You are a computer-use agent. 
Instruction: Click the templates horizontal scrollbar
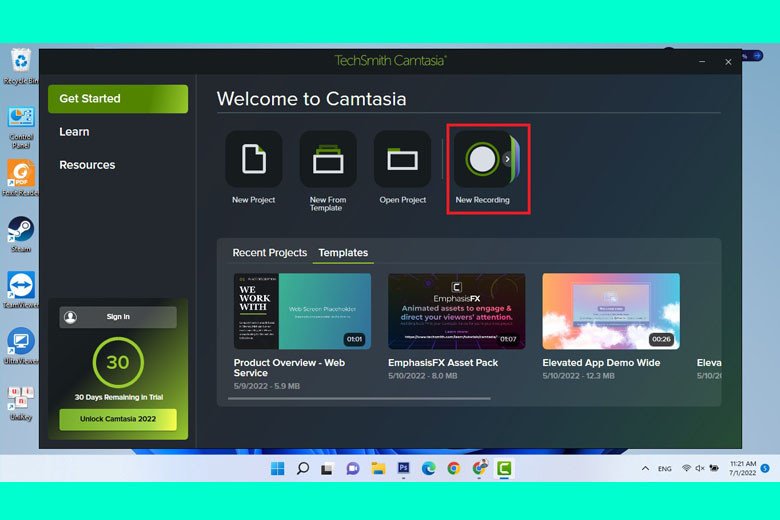pyautogui.click(x=359, y=398)
